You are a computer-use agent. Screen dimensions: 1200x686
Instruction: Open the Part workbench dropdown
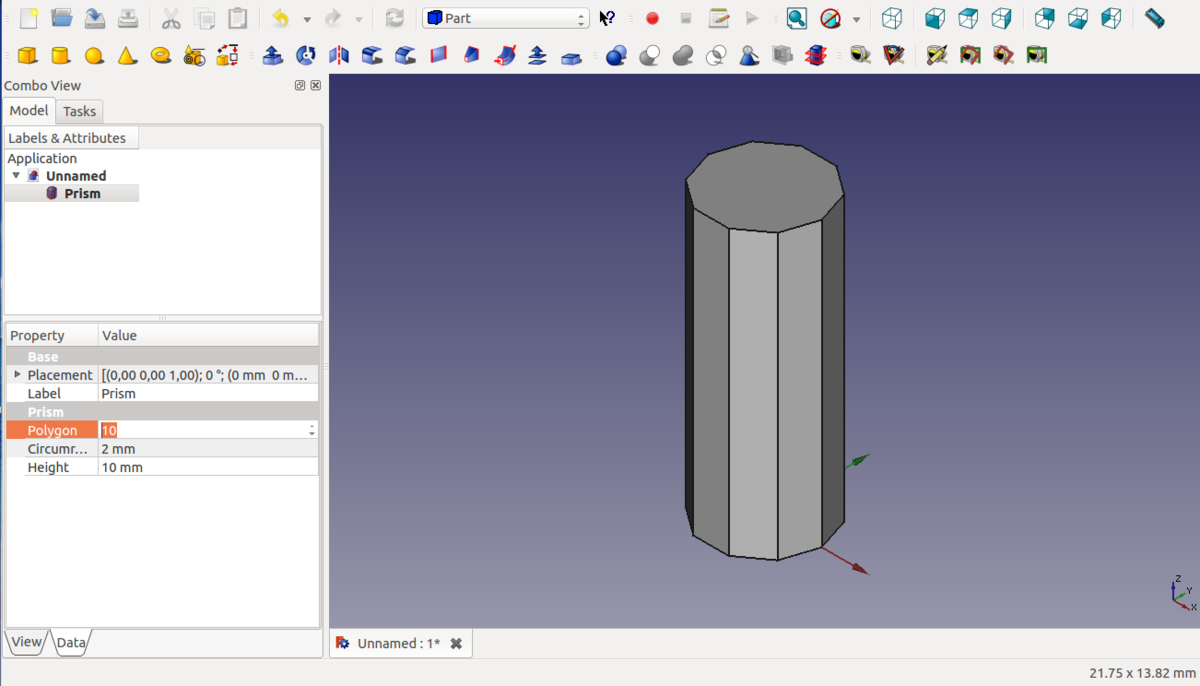tap(505, 18)
